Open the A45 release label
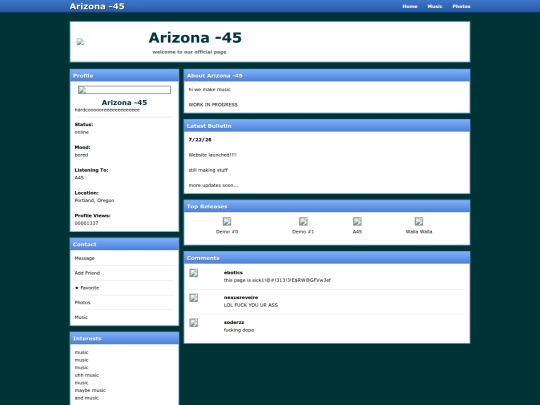540x405 pixels. pyautogui.click(x=357, y=232)
